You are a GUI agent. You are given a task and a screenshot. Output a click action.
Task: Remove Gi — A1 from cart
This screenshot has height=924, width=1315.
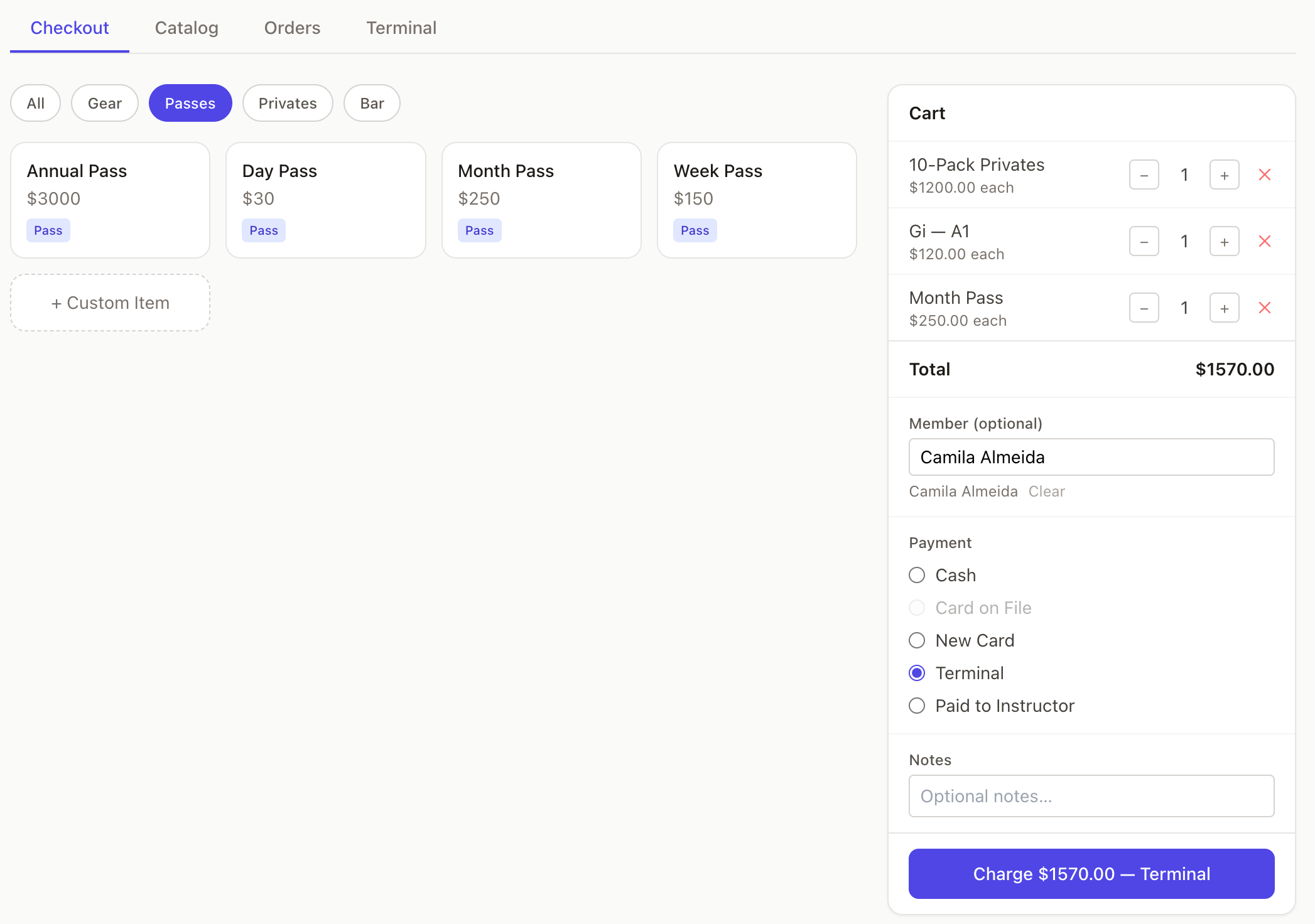[x=1264, y=242]
